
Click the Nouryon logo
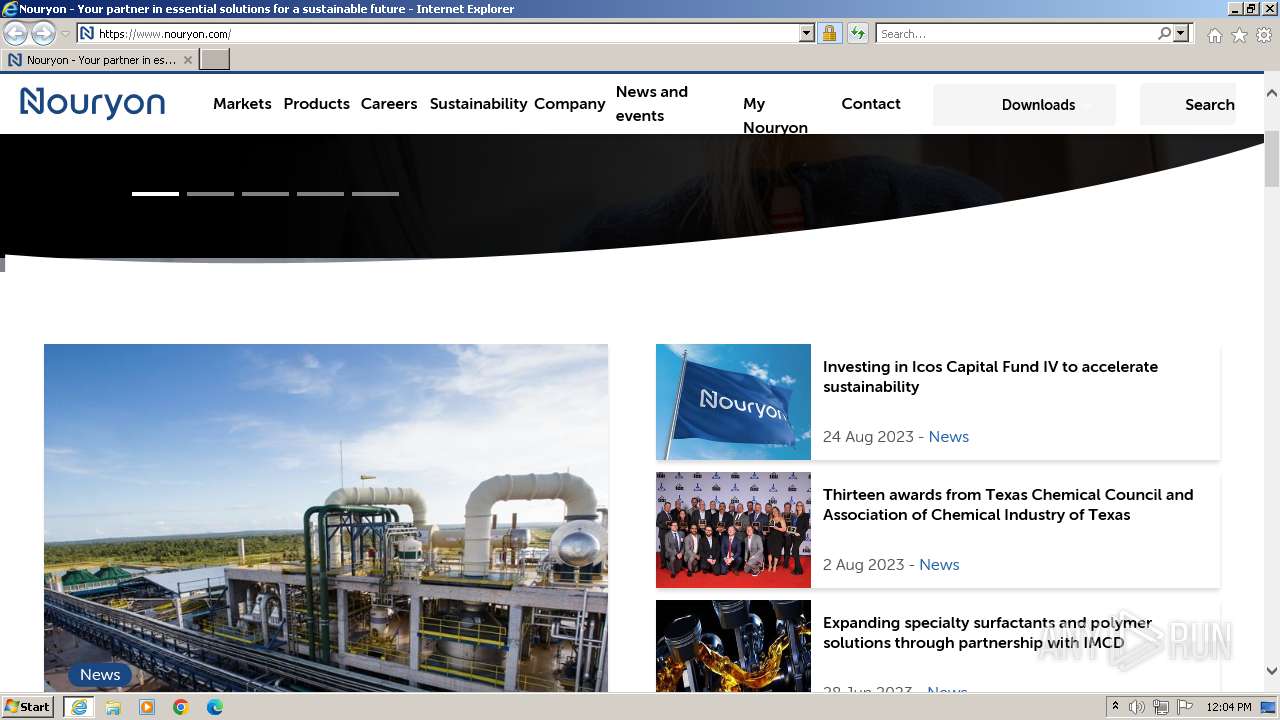(x=92, y=103)
